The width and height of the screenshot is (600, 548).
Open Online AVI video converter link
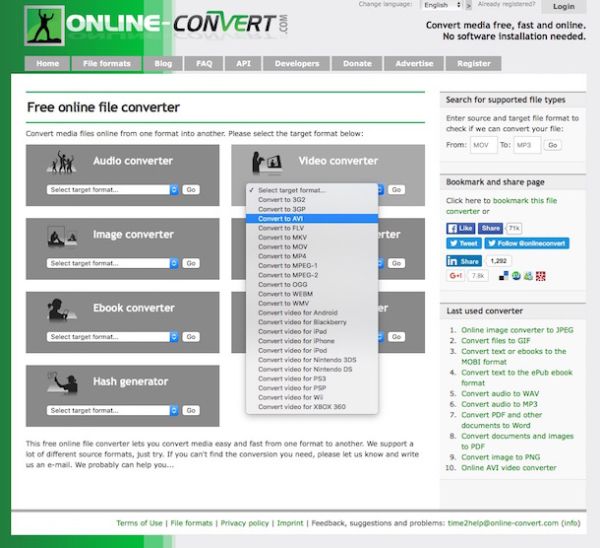[509, 468]
